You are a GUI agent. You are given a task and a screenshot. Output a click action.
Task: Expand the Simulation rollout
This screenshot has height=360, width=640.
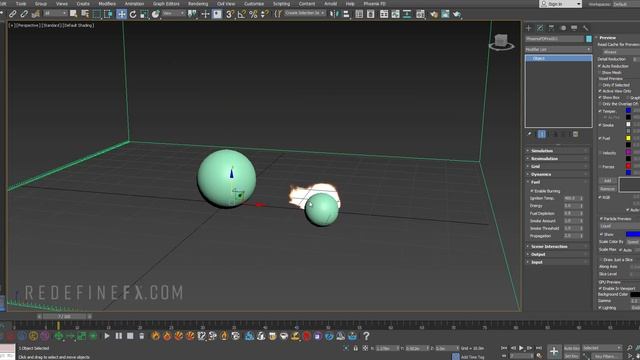tap(558, 151)
